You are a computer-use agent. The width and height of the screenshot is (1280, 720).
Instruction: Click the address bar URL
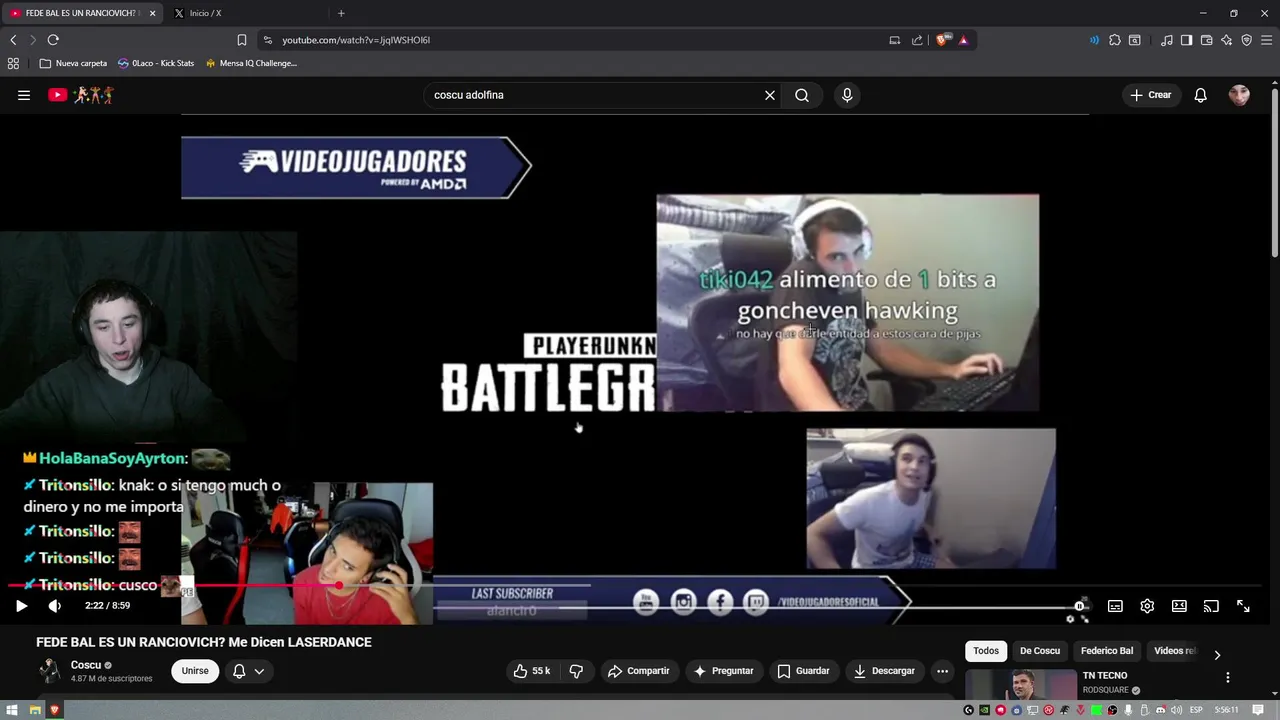point(356,40)
